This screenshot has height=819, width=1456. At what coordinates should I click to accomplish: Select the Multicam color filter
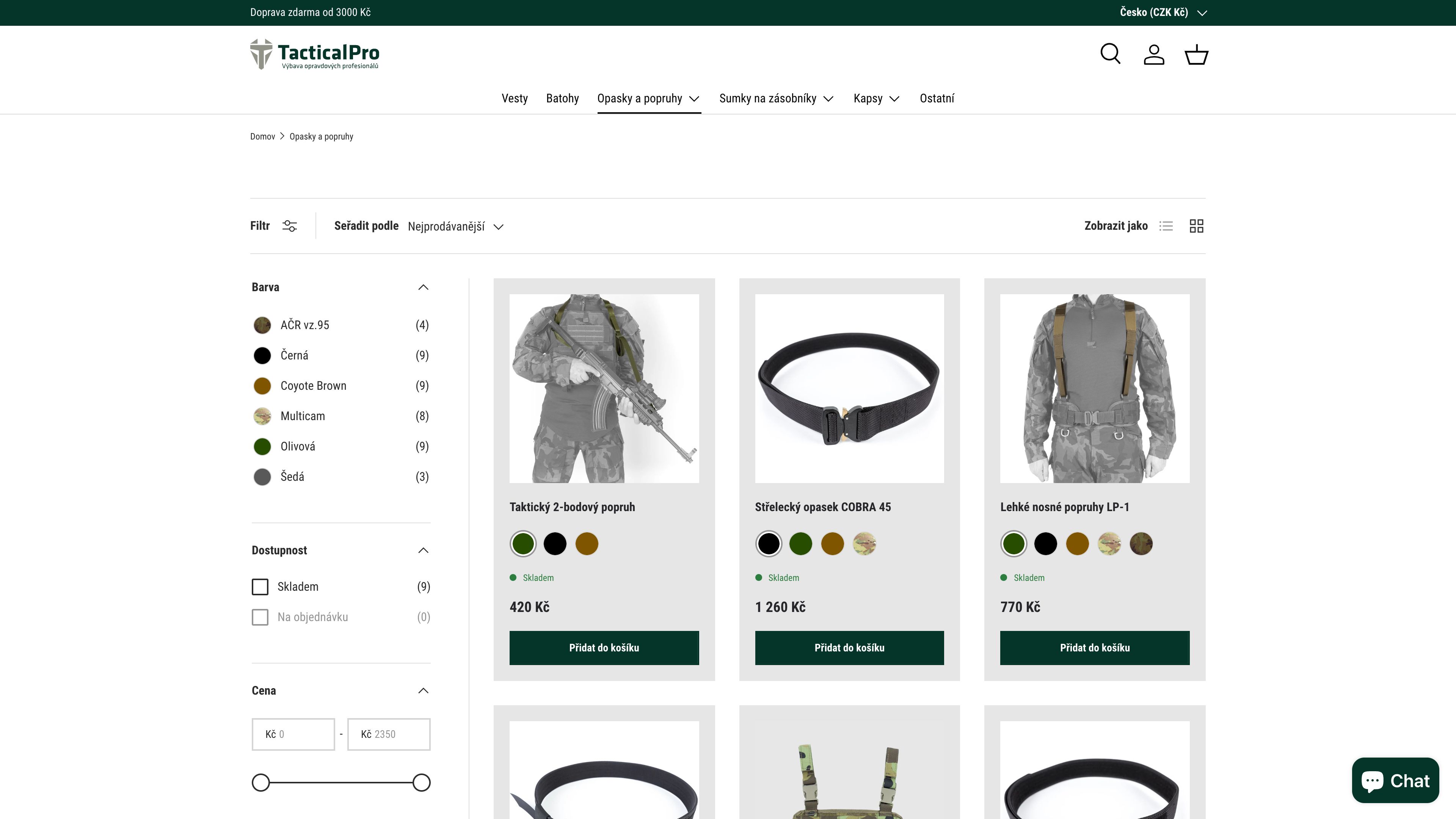[x=303, y=416]
